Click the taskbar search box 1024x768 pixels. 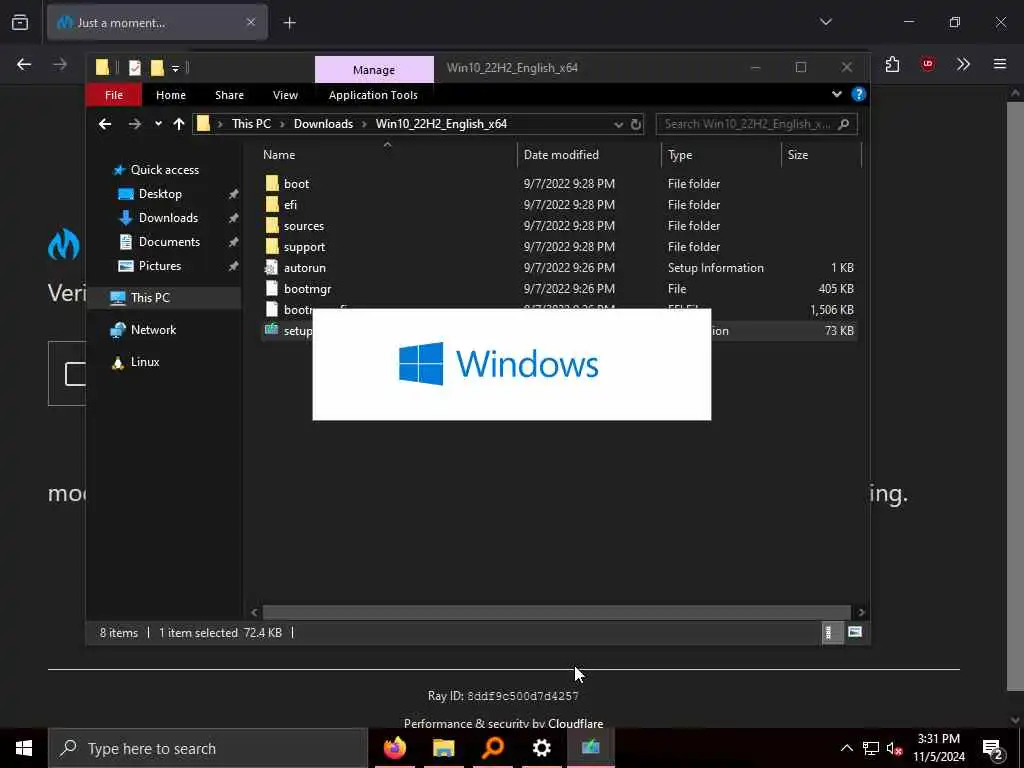point(208,748)
